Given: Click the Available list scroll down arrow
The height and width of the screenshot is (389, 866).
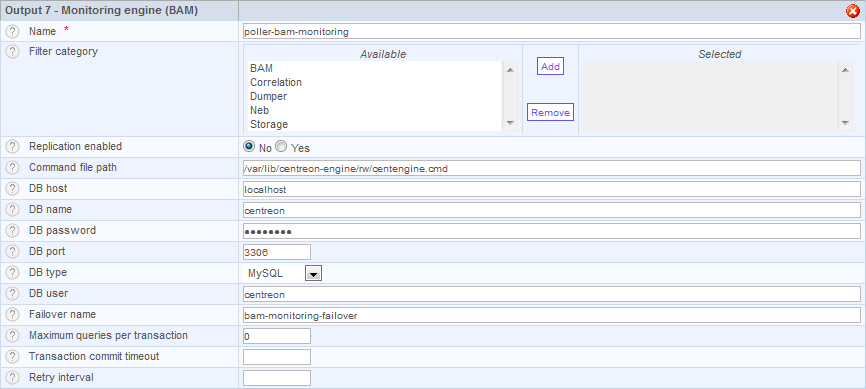Looking at the screenshot, I should tap(510, 123).
